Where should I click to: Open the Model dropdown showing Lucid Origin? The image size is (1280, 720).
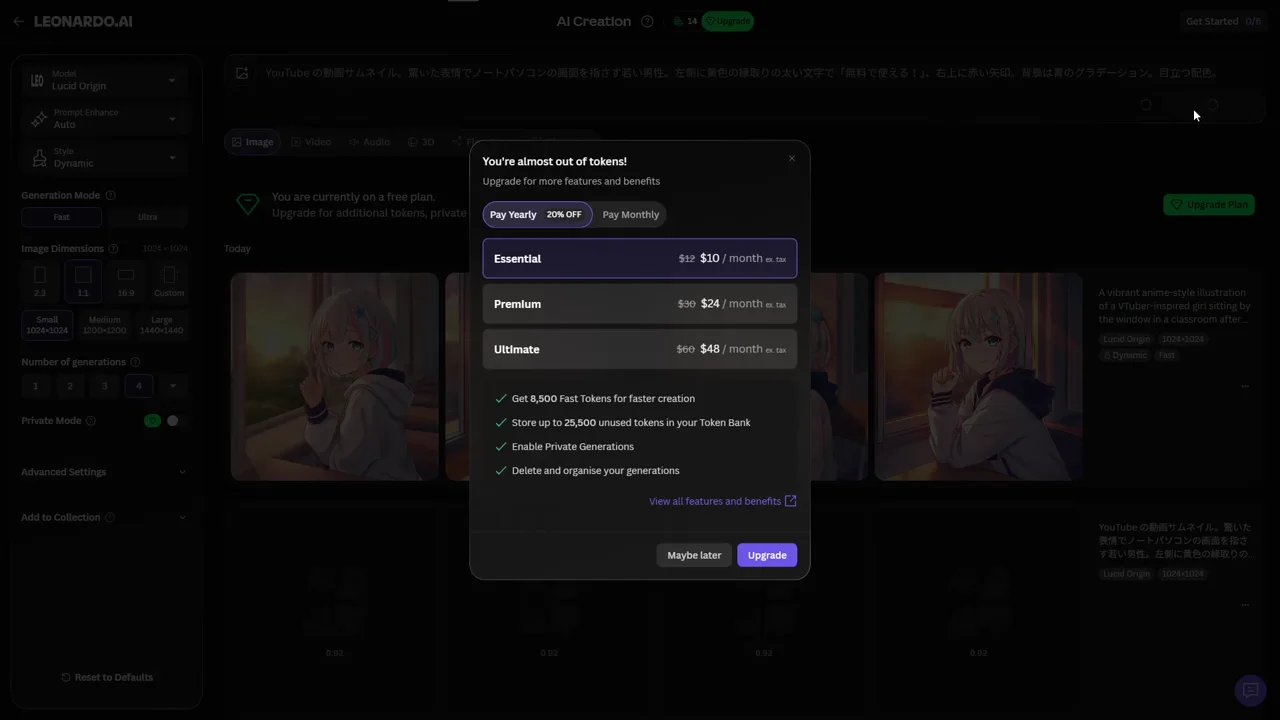pos(104,80)
